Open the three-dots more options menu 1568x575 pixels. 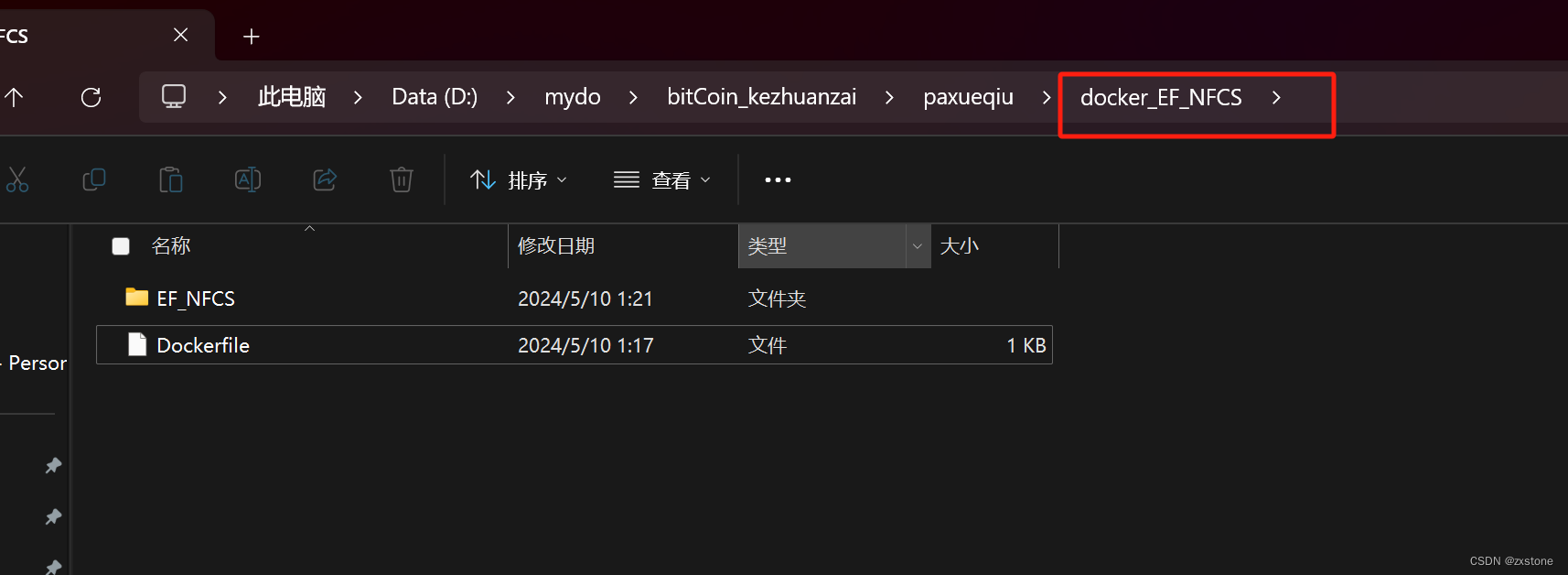click(778, 179)
